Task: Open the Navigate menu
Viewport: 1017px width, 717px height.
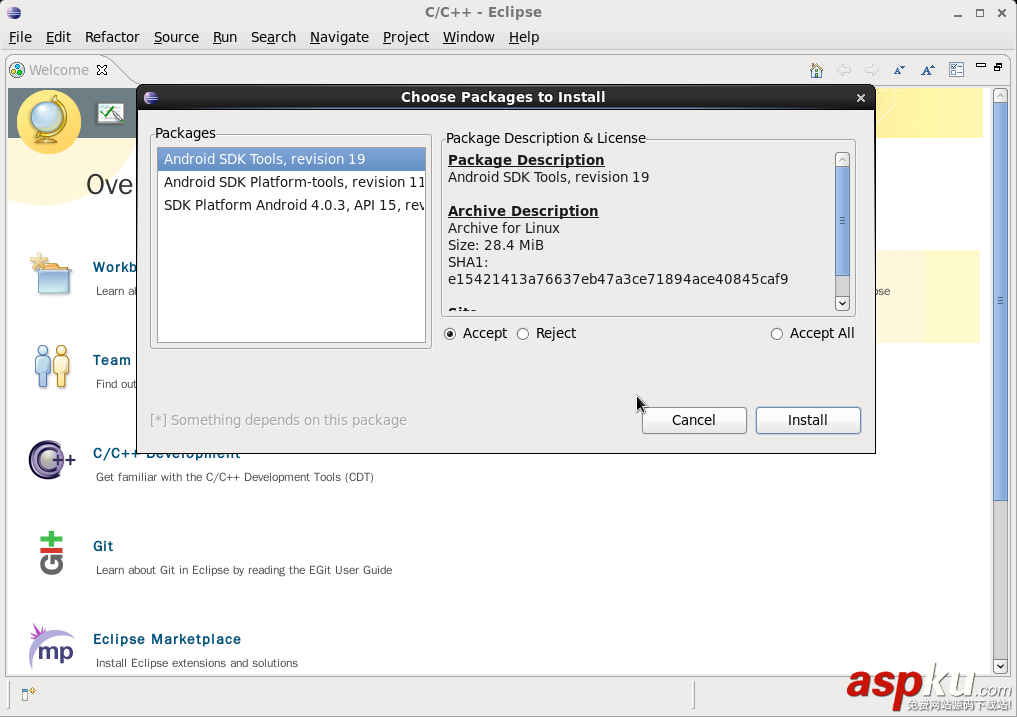Action: coord(339,37)
